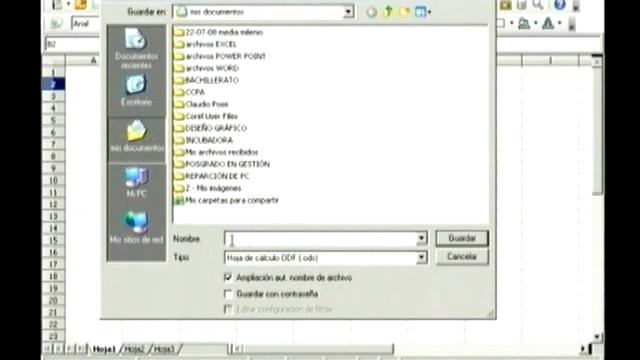640x360 pixels.
Task: Click first-sheet navigation arrow near tabs
Action: tap(48, 349)
